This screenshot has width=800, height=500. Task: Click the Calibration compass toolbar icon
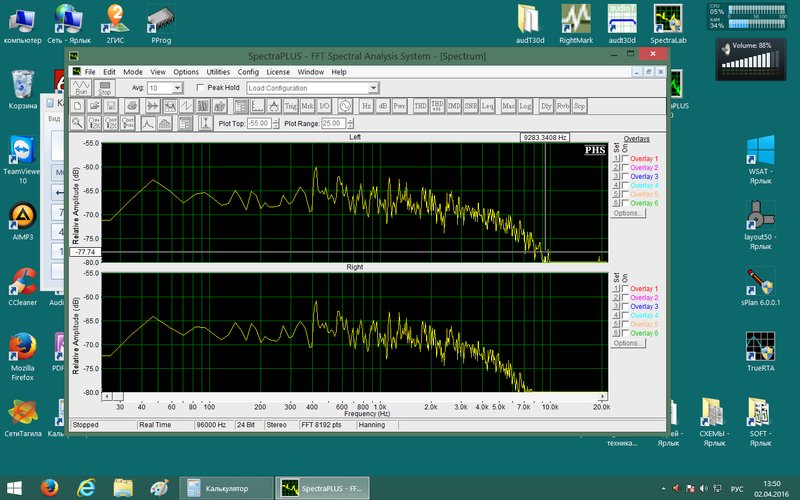click(x=274, y=106)
